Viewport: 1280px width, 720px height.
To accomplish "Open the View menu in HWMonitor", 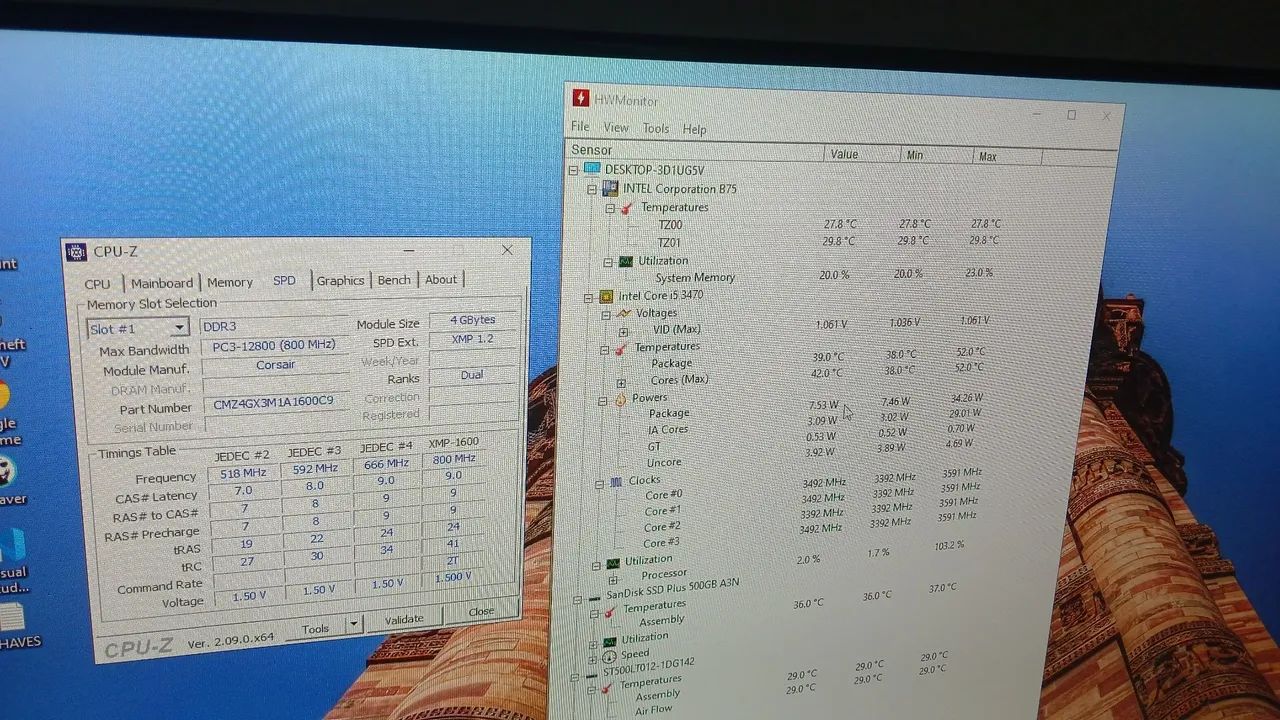I will pos(616,127).
